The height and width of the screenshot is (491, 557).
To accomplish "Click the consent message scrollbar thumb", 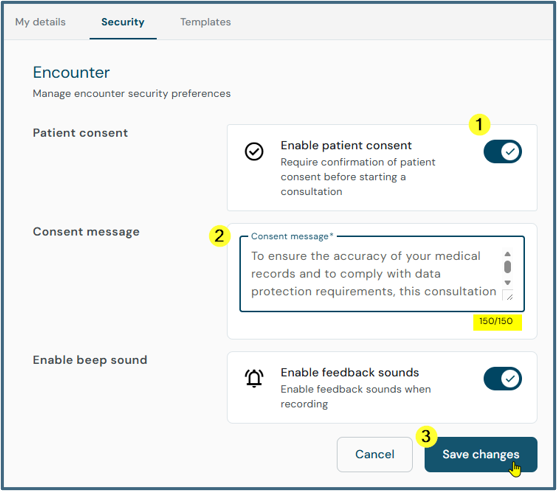I will (508, 267).
